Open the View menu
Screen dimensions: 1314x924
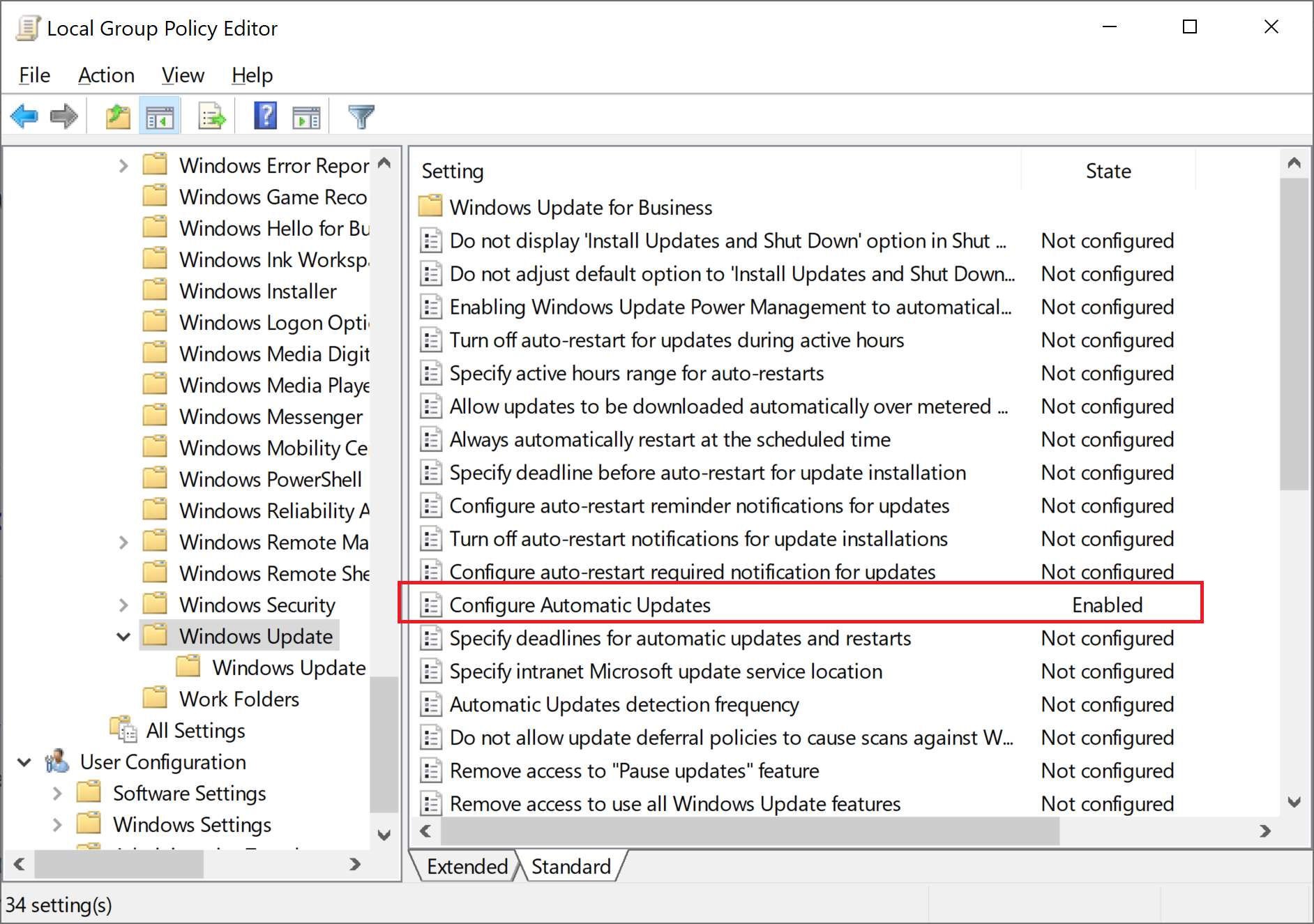(x=183, y=75)
